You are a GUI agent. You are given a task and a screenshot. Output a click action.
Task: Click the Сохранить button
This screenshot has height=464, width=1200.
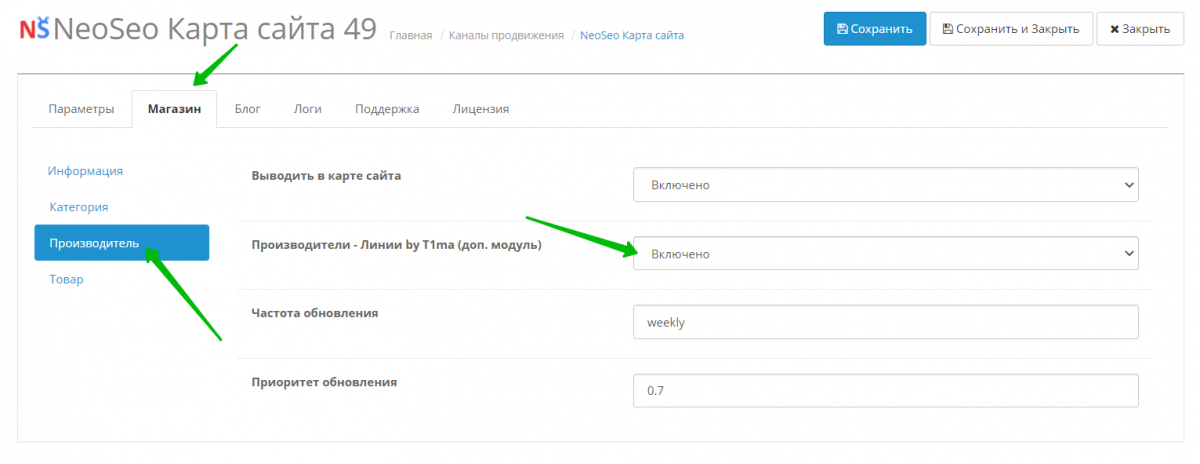874,29
